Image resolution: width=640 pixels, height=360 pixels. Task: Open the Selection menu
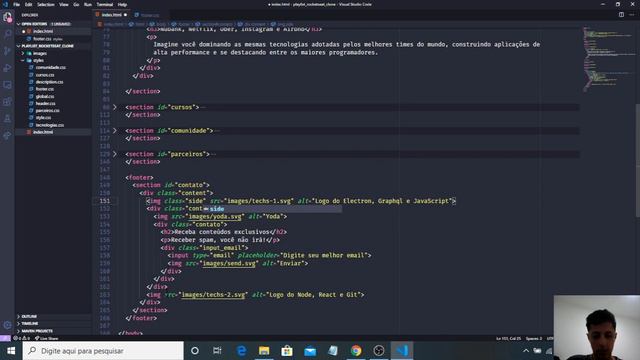tap(46, 4)
